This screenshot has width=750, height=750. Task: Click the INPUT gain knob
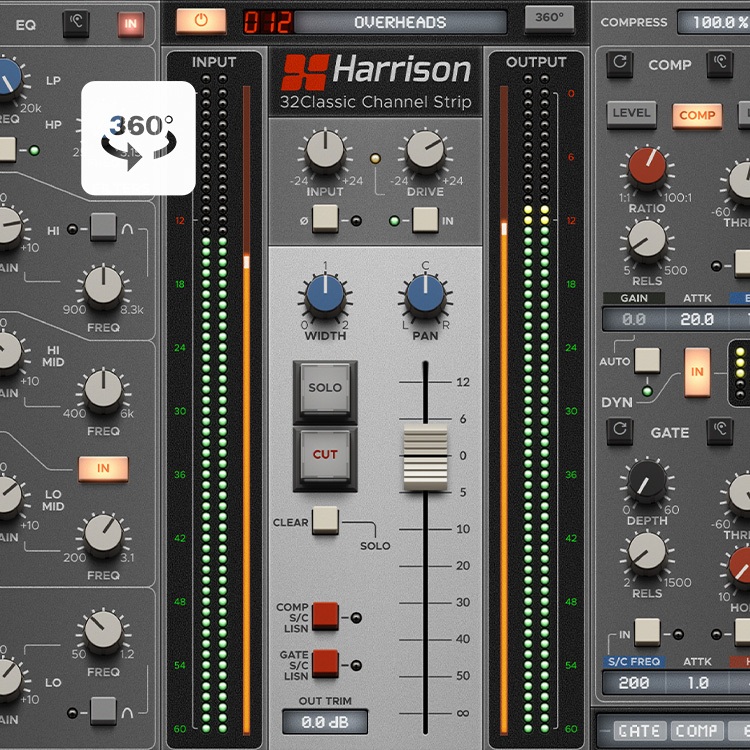click(x=325, y=151)
